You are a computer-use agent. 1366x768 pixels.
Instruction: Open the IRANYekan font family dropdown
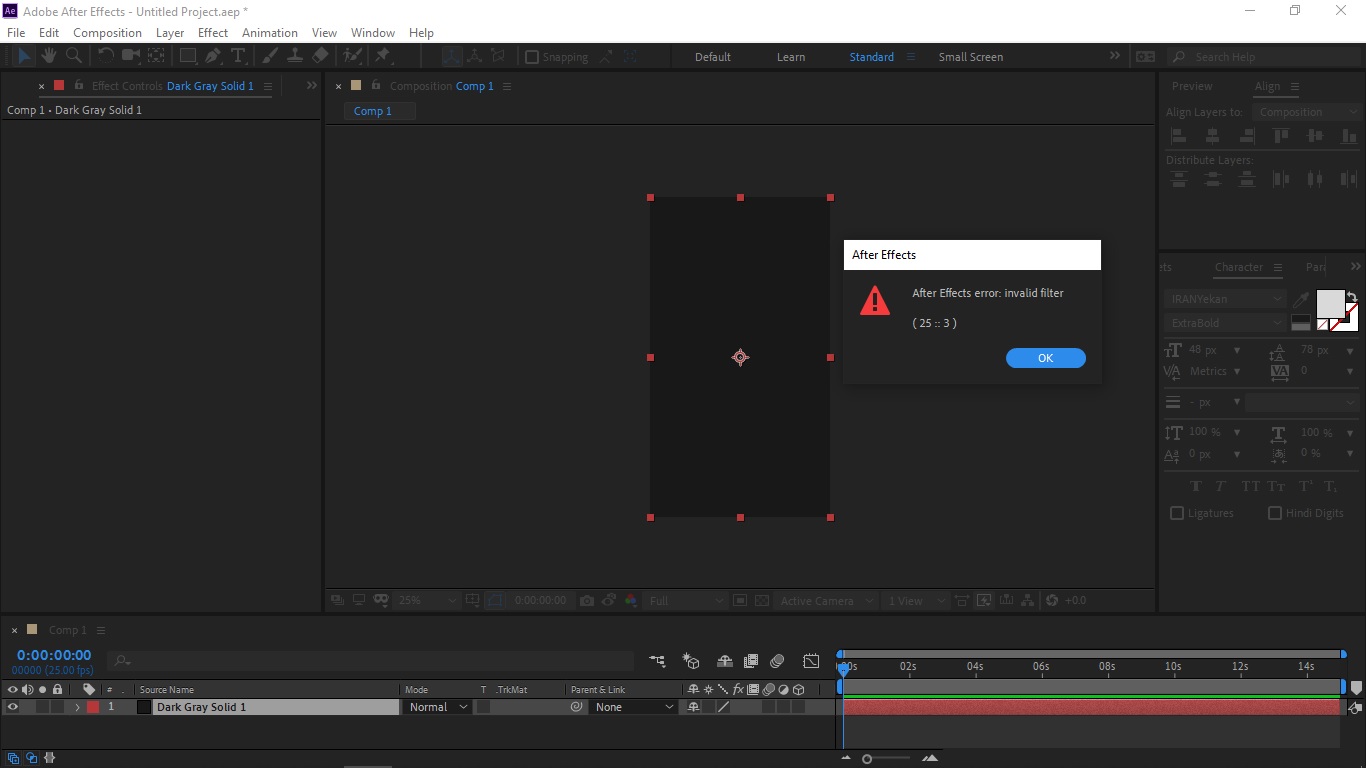(1226, 299)
